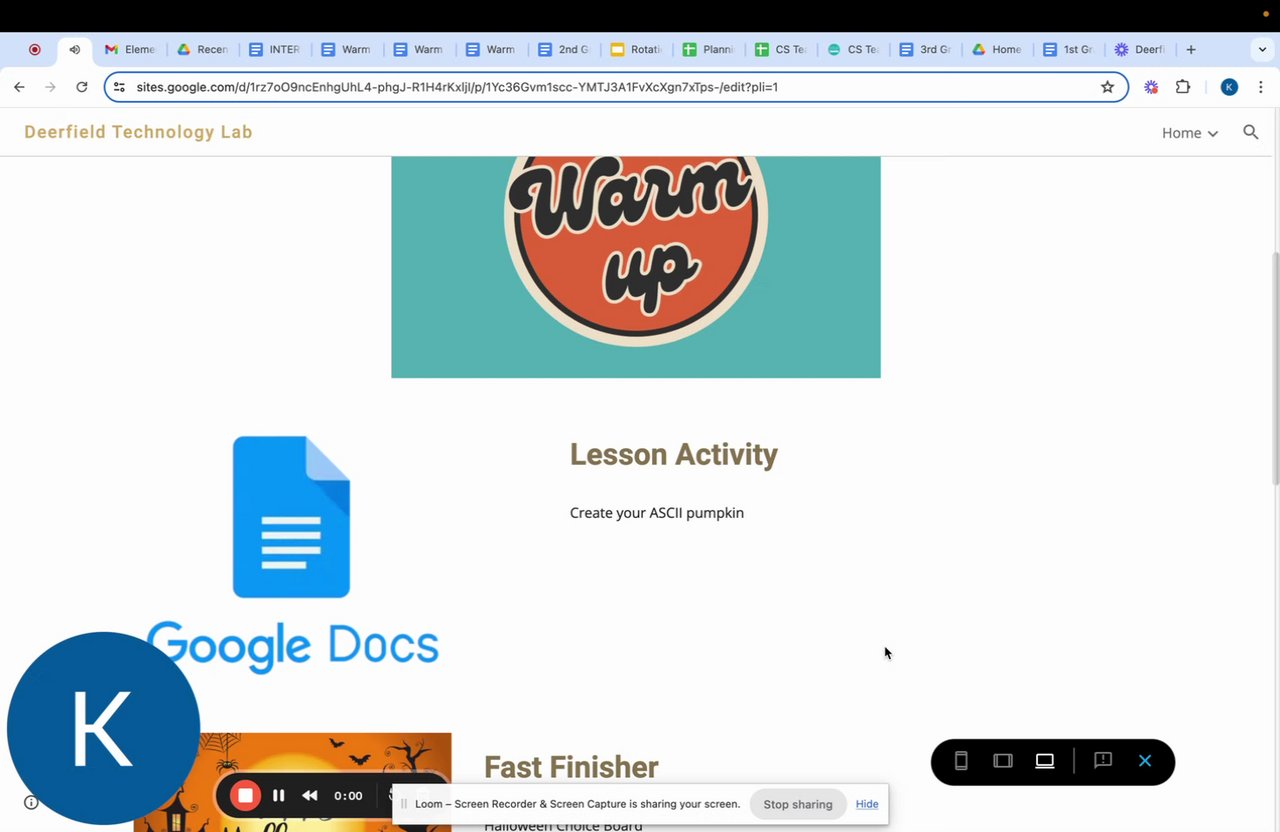Switch to the 2nd G Docs tab

563,49
